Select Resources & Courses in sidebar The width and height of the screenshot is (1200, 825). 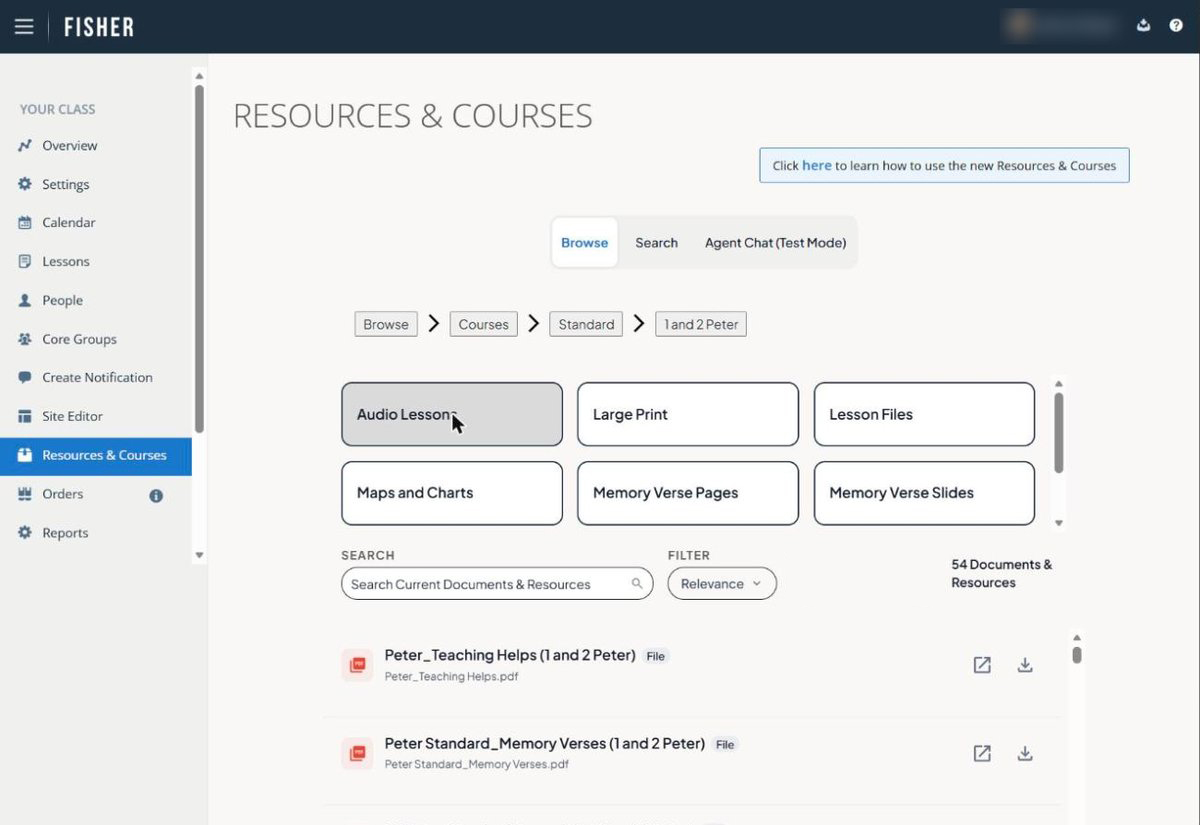click(96, 456)
